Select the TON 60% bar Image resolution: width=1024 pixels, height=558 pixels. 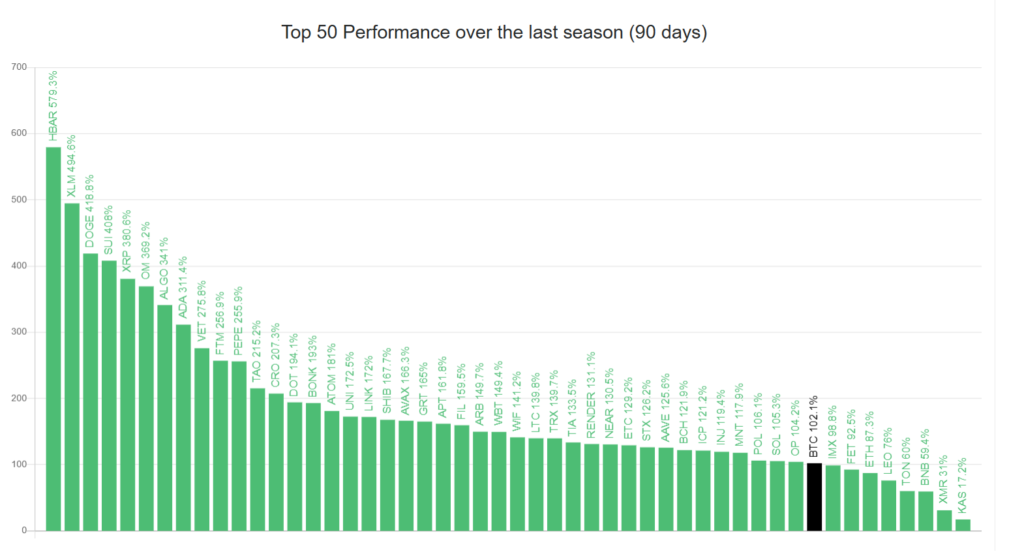(x=907, y=511)
